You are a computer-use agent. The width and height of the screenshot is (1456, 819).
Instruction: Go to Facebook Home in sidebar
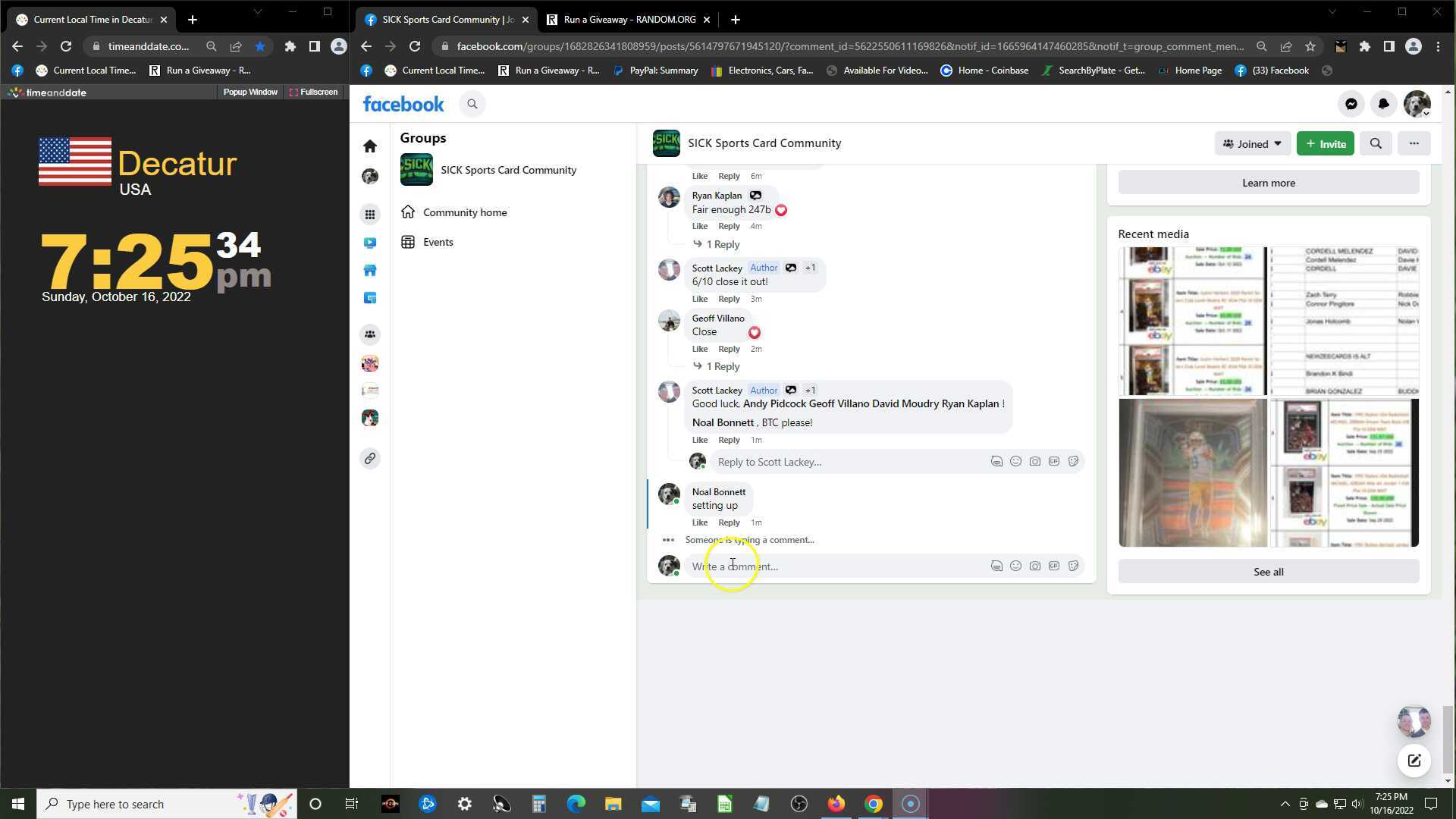[x=370, y=146]
